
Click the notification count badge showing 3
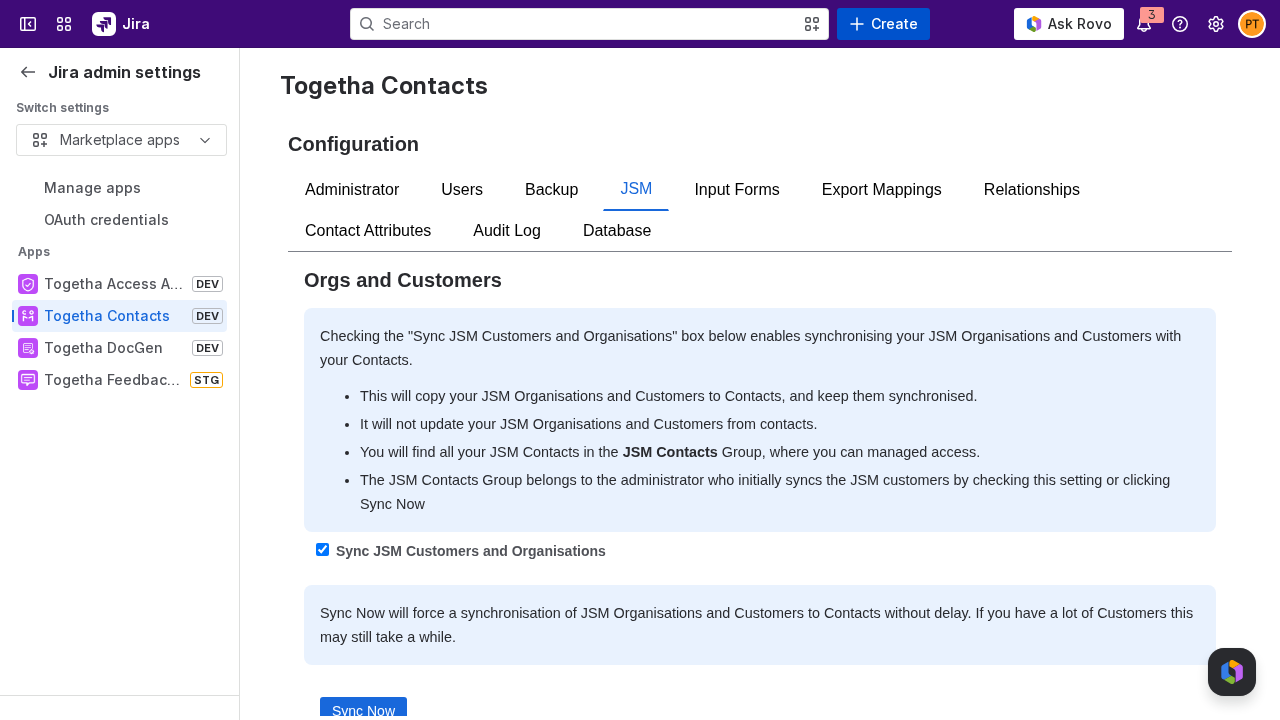(1152, 15)
